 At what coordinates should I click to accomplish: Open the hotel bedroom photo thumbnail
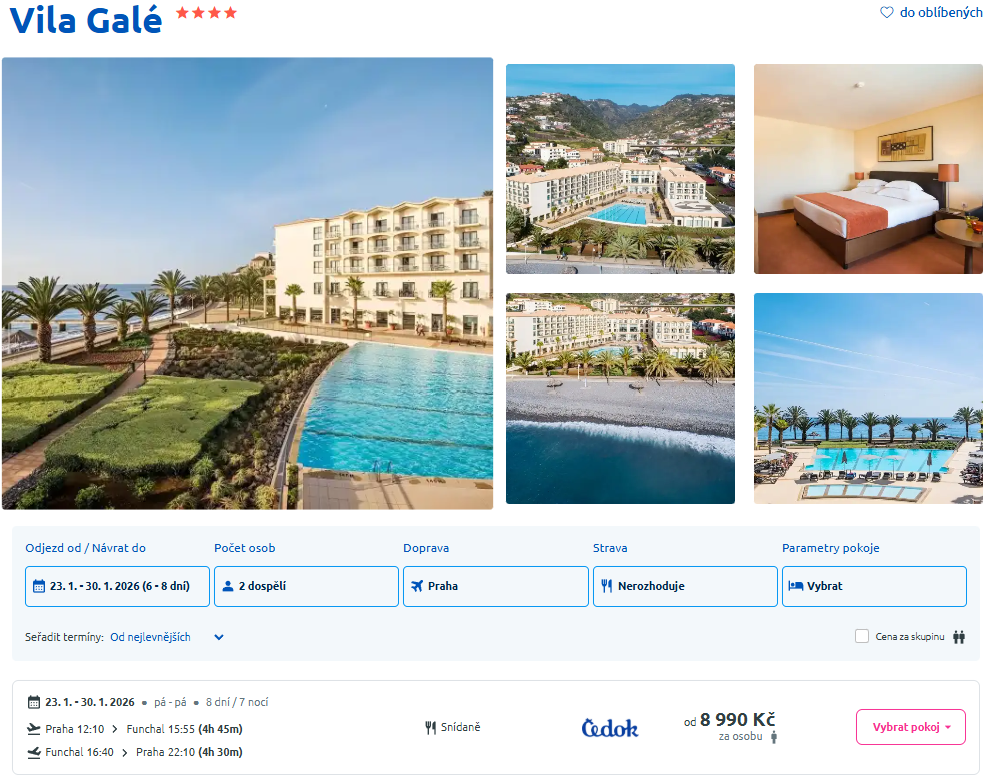[x=868, y=169]
